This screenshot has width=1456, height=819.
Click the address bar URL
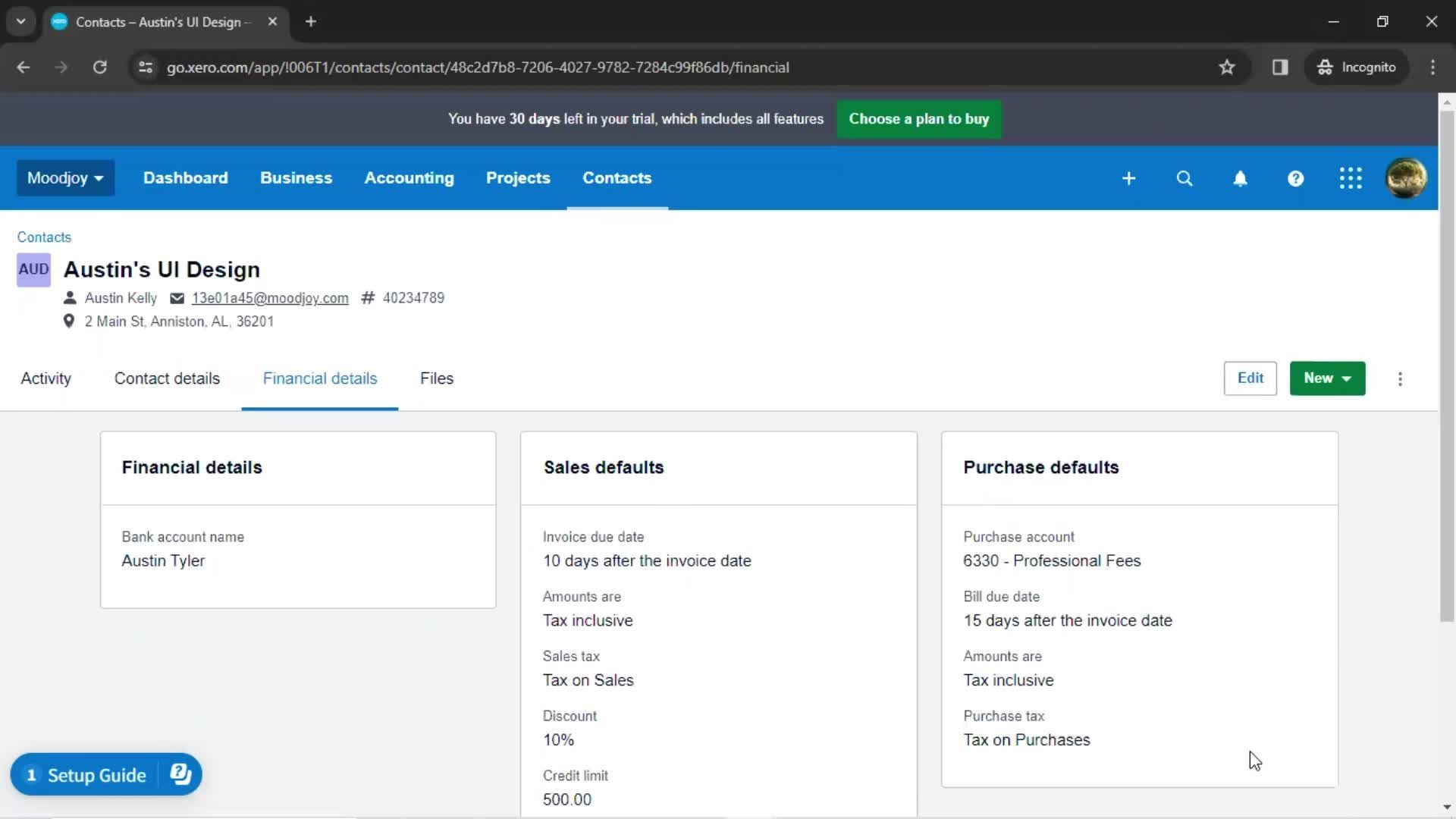coord(478,67)
